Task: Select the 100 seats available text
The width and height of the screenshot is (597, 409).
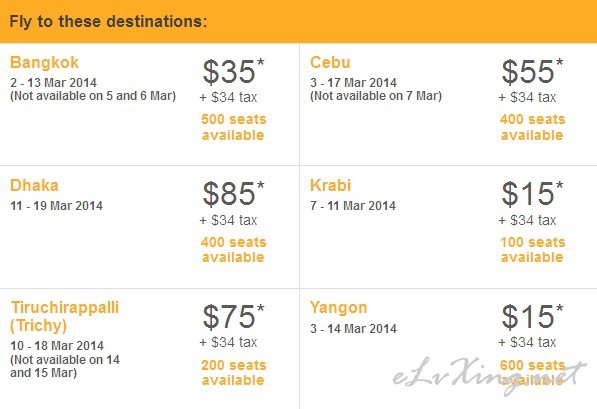Action: tap(532, 250)
